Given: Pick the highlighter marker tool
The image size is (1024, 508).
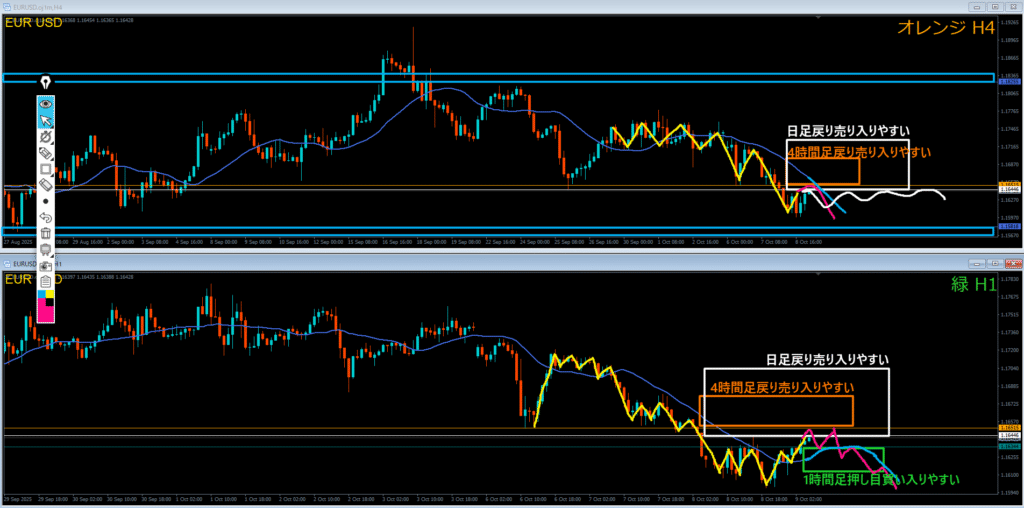Looking at the screenshot, I should [x=45, y=153].
